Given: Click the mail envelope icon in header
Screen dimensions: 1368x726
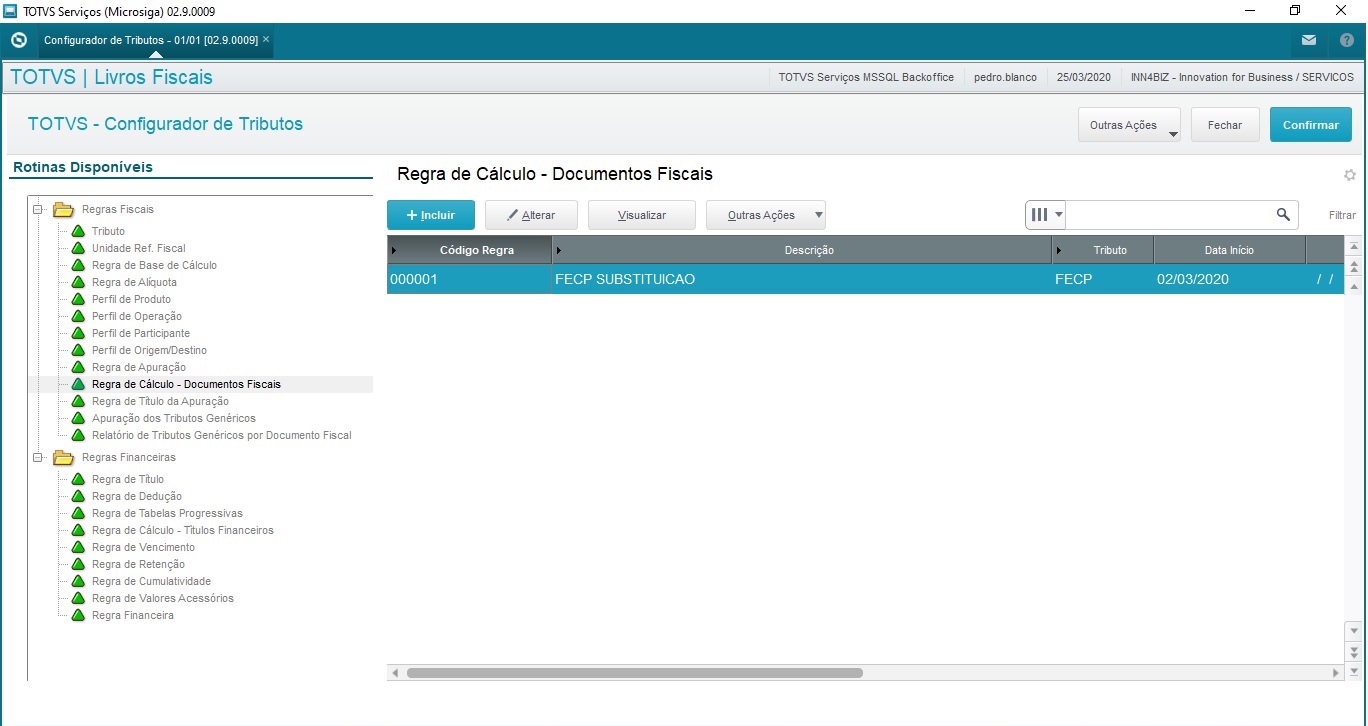Looking at the screenshot, I should click(1308, 41).
